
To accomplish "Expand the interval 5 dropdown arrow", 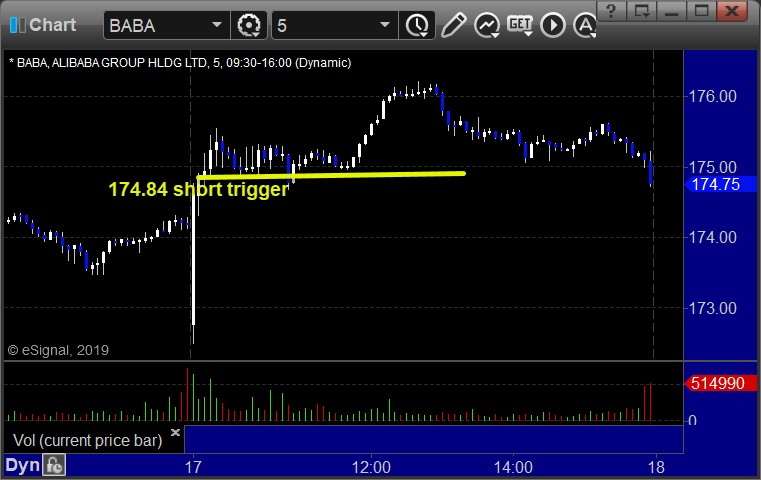I will [x=385, y=25].
